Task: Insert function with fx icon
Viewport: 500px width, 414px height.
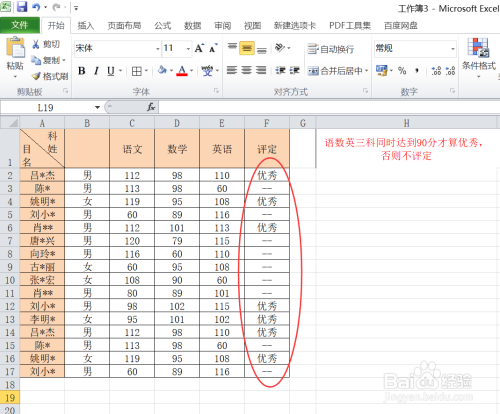Action: click(x=151, y=107)
